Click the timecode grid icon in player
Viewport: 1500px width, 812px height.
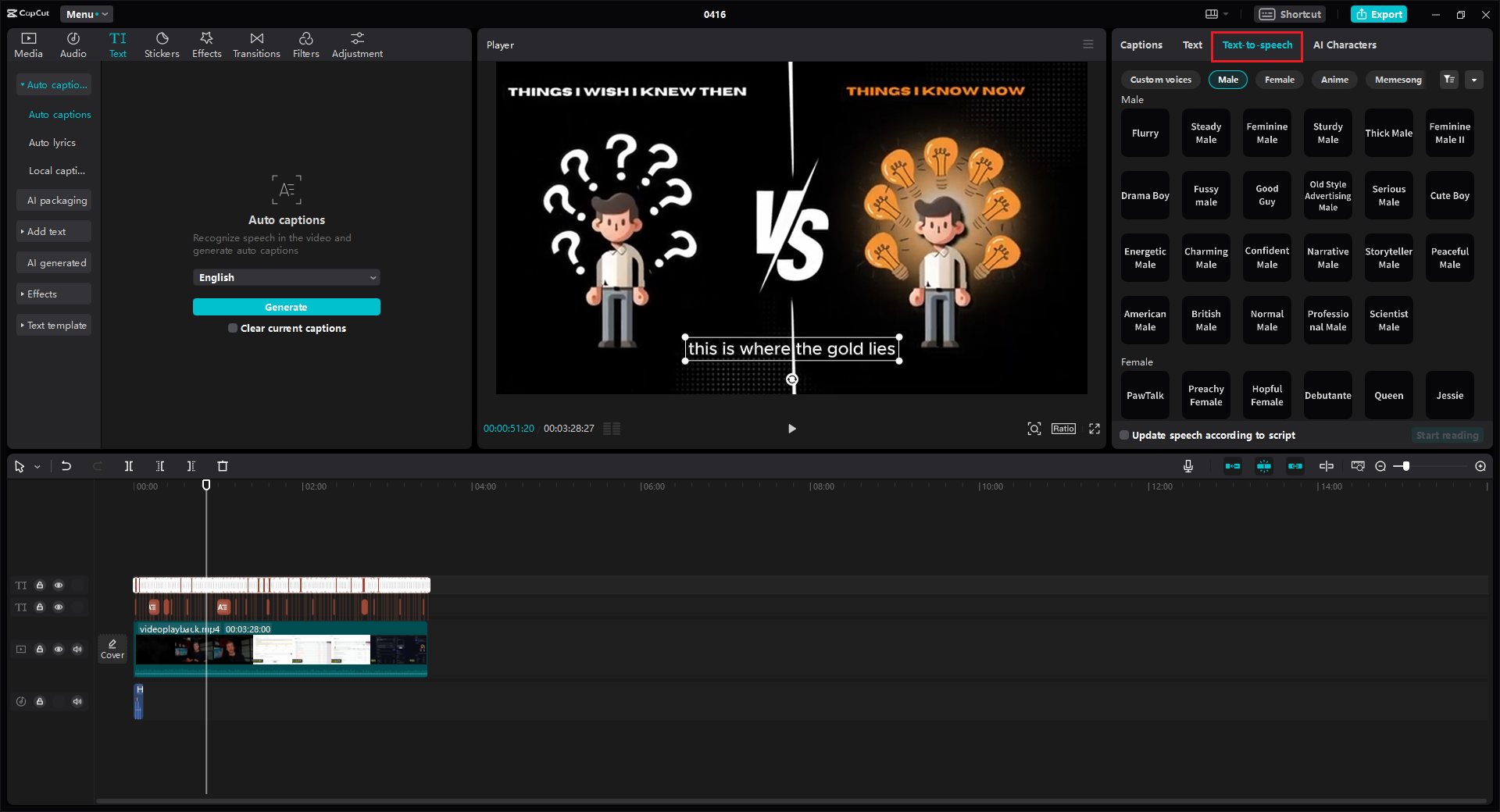(612, 429)
